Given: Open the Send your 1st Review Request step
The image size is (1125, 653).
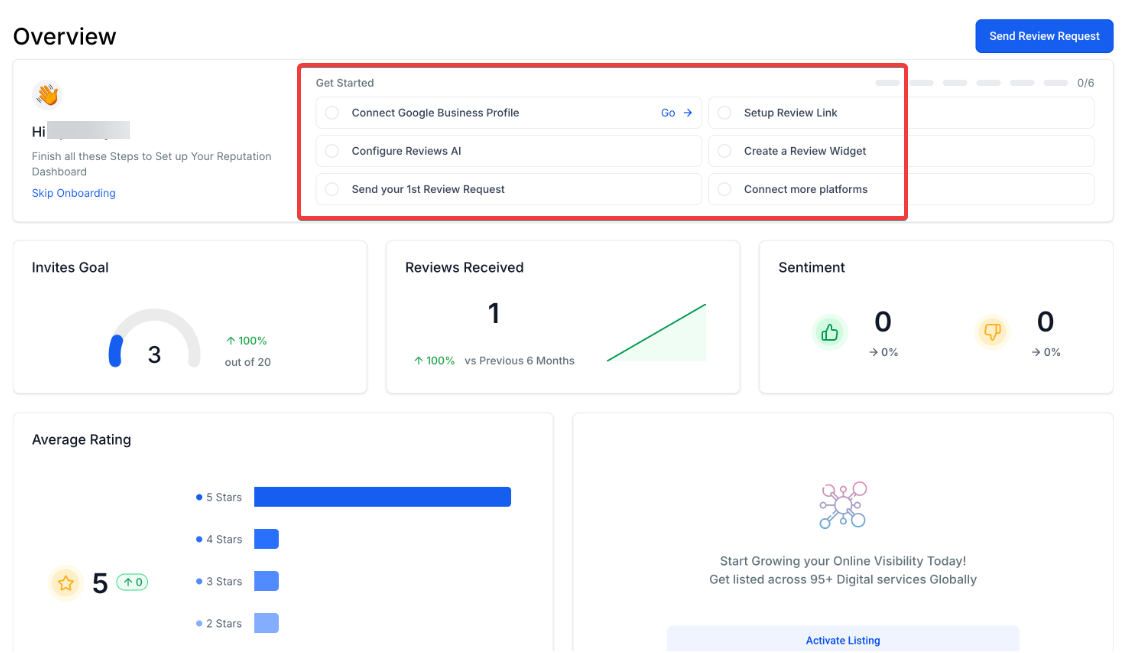Looking at the screenshot, I should (x=509, y=189).
